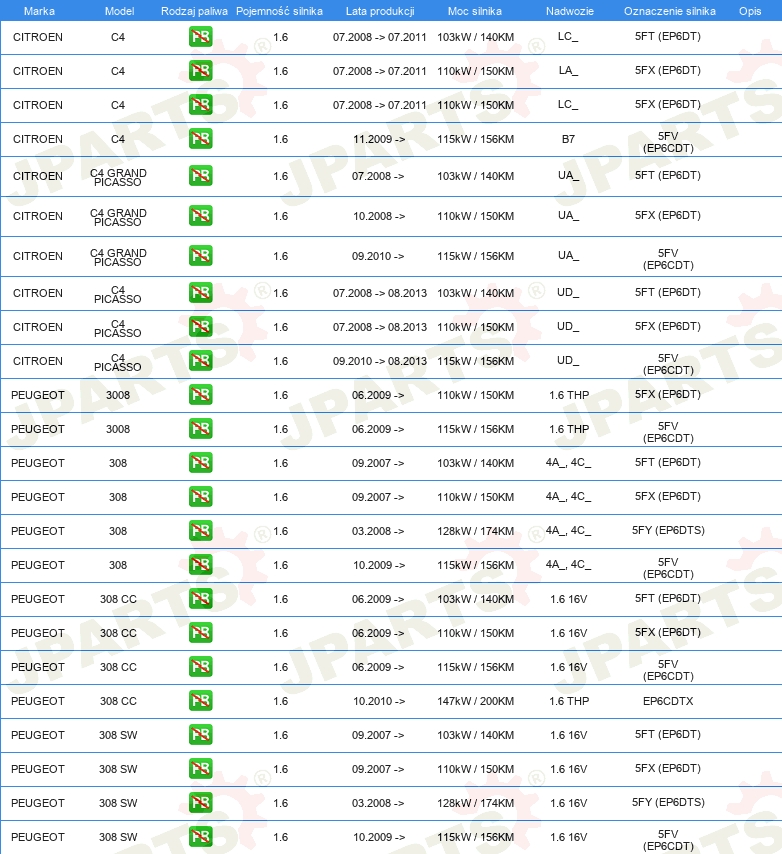782x854 pixels.
Task: Select model 3008 in the 150KM row
Action: pyautogui.click(x=118, y=395)
